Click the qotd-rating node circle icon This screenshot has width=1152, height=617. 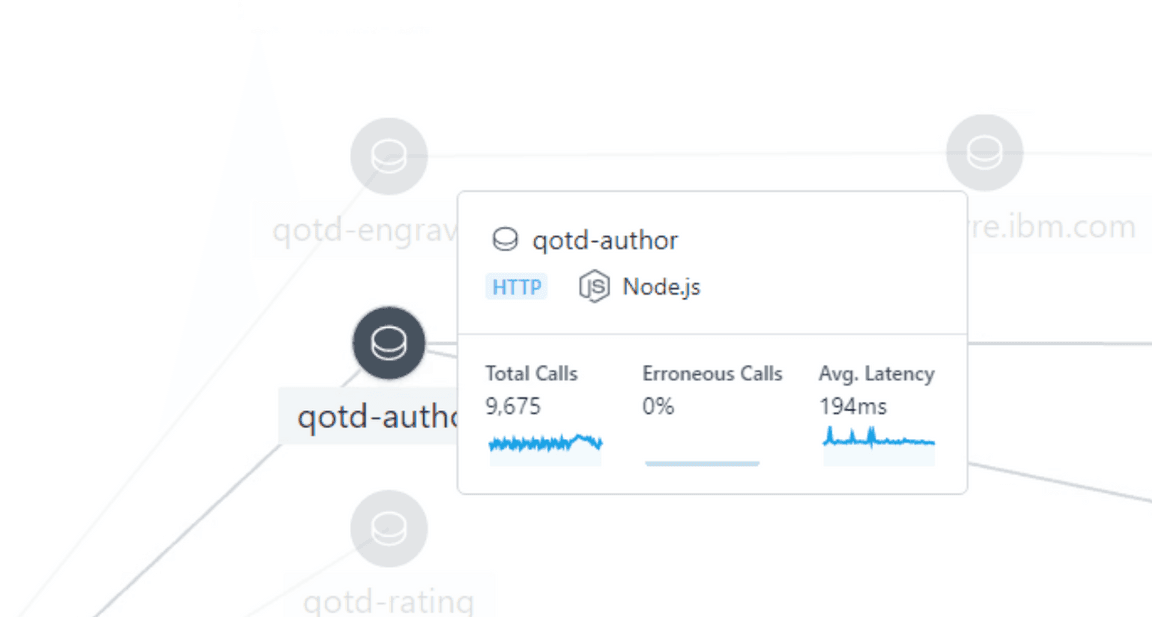(x=389, y=528)
